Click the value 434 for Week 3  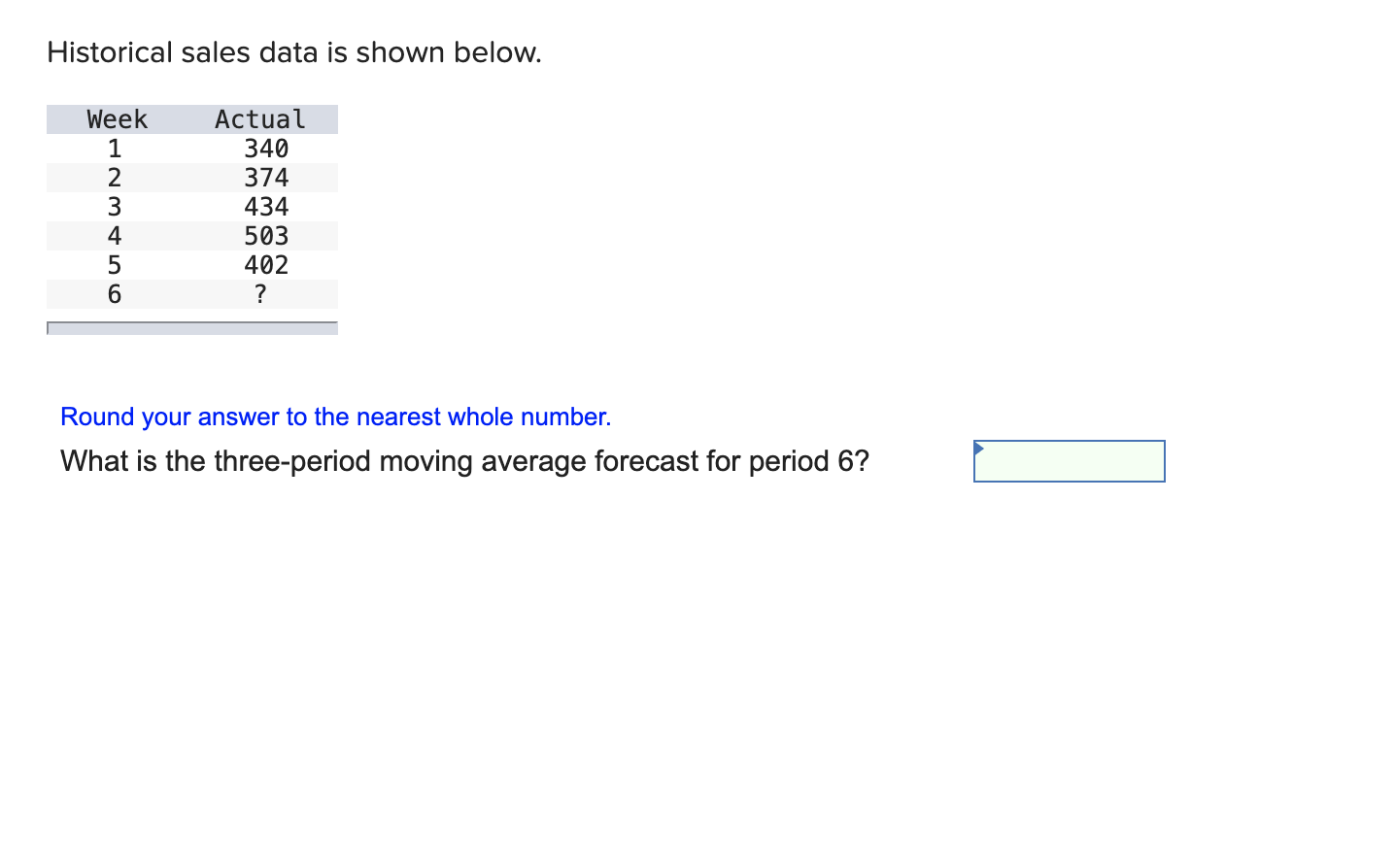tap(266, 206)
